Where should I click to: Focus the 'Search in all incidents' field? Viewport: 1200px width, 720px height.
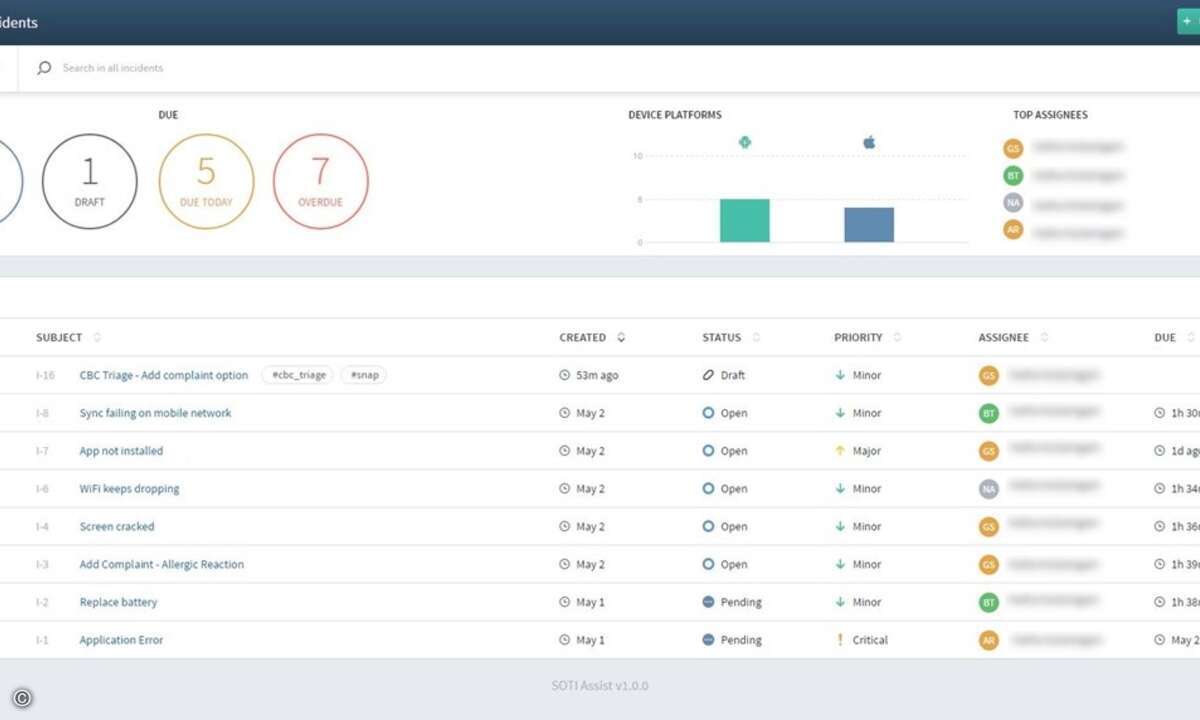113,68
